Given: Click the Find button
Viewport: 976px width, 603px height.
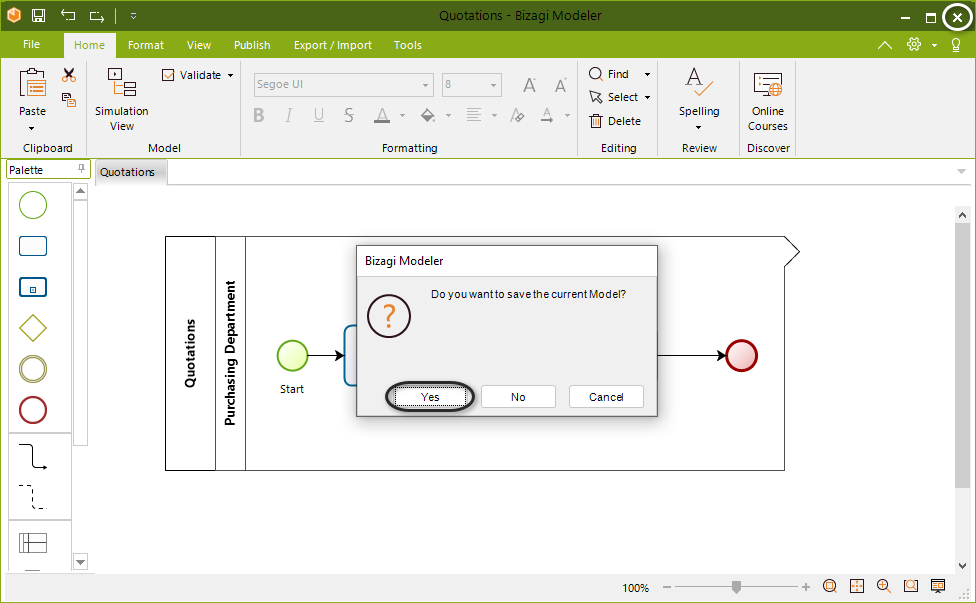Looking at the screenshot, I should [x=609, y=74].
